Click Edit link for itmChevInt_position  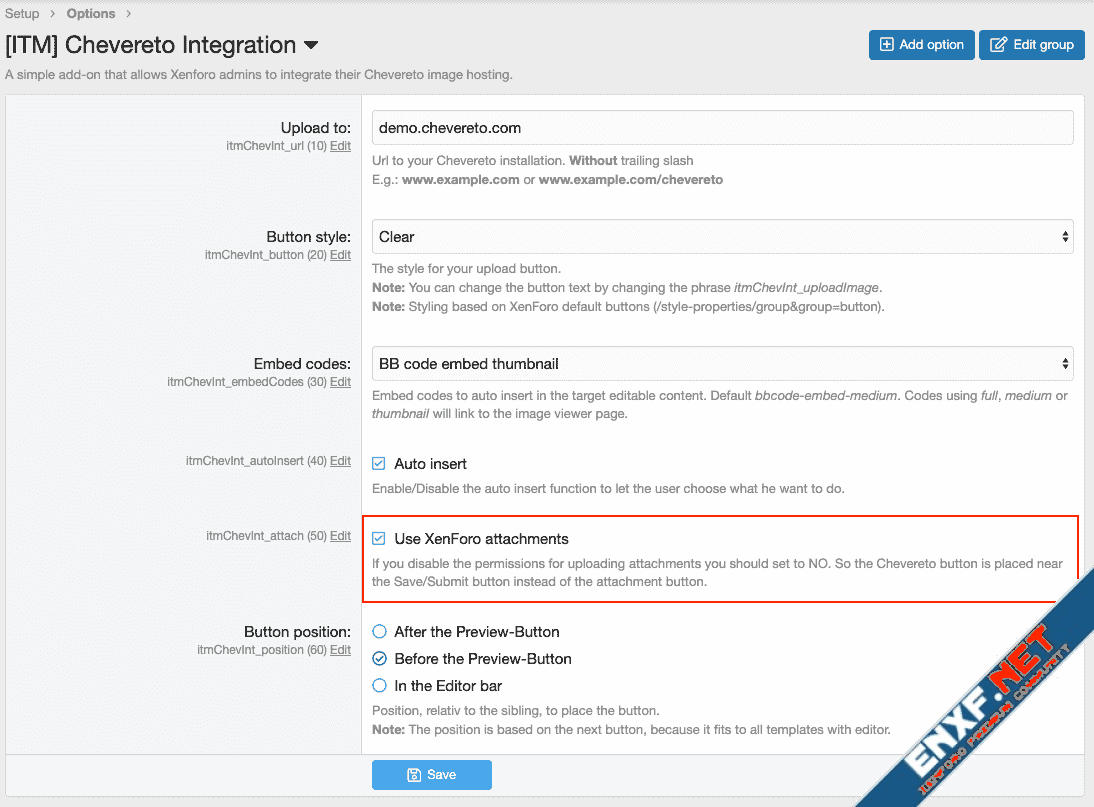tap(340, 650)
